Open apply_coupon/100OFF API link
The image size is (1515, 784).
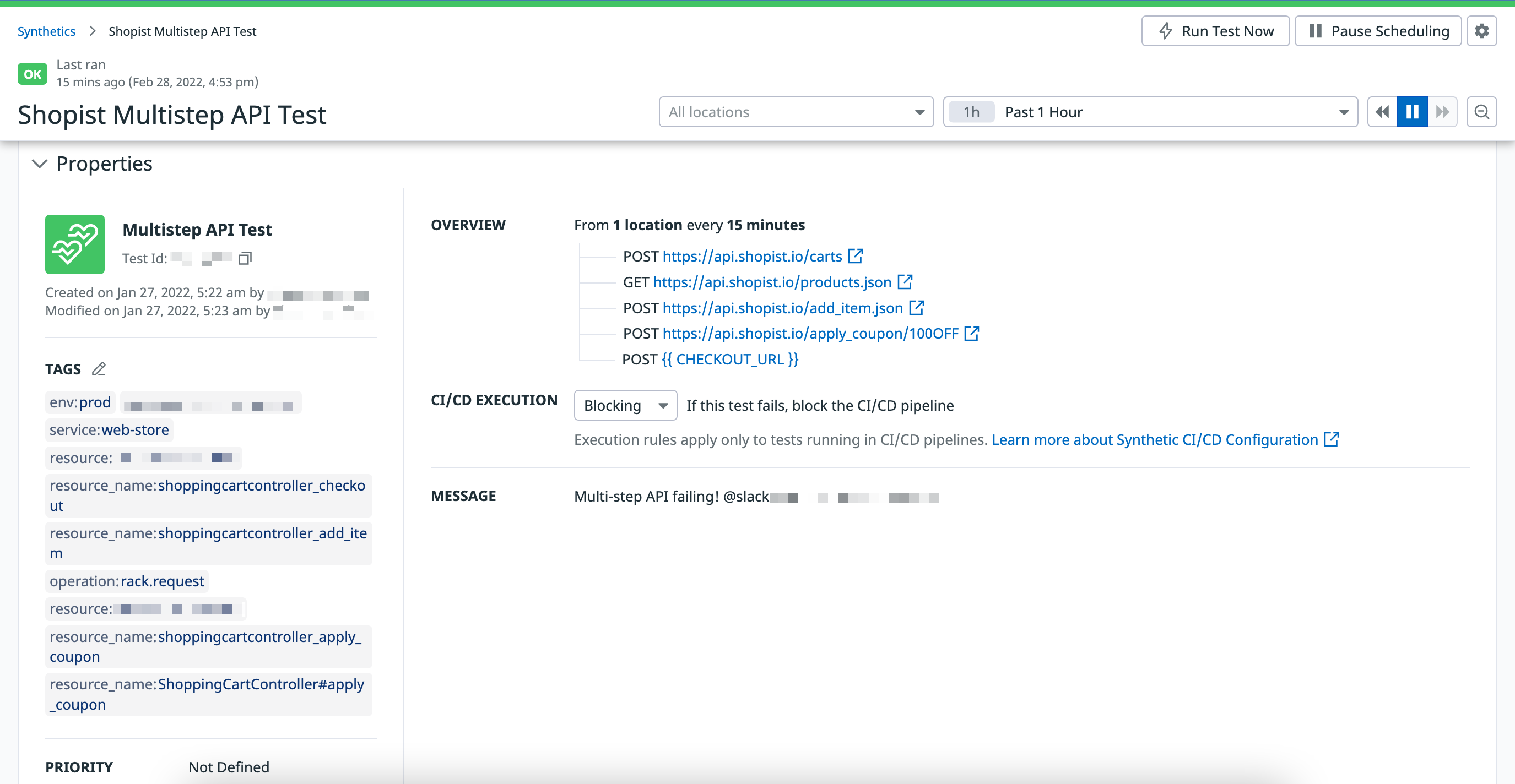coord(810,334)
